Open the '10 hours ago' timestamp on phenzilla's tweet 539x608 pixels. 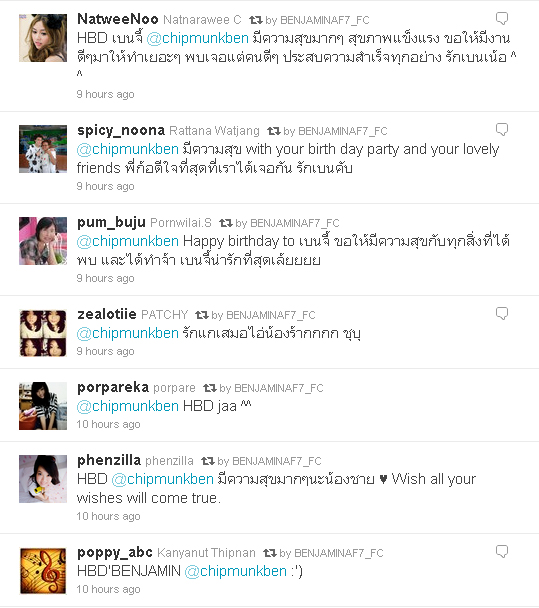click(108, 516)
